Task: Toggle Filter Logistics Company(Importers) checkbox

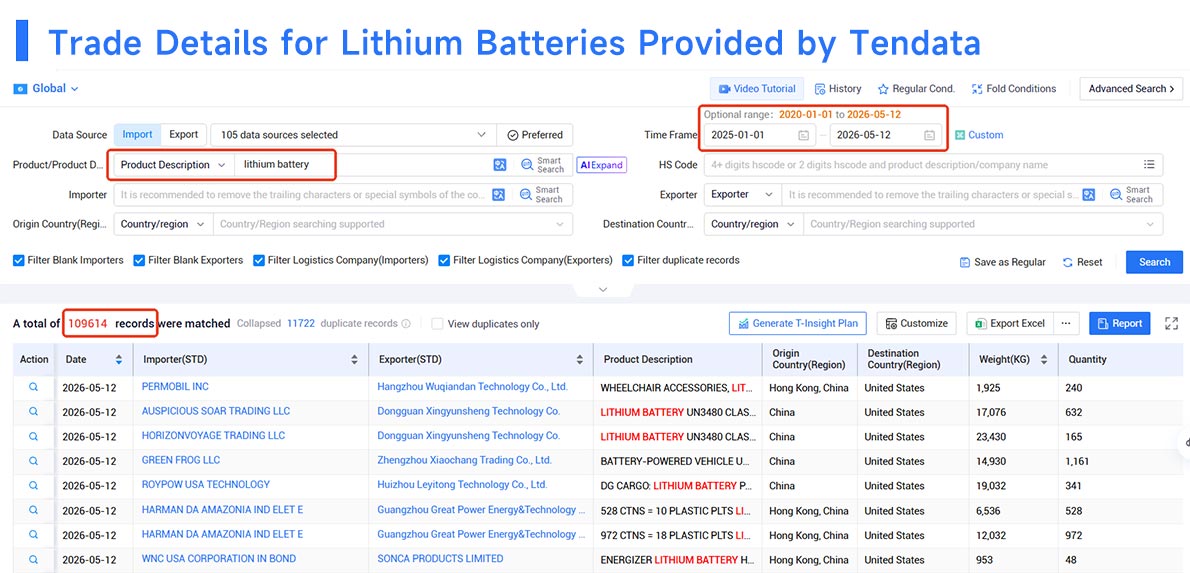Action: pyautogui.click(x=260, y=260)
